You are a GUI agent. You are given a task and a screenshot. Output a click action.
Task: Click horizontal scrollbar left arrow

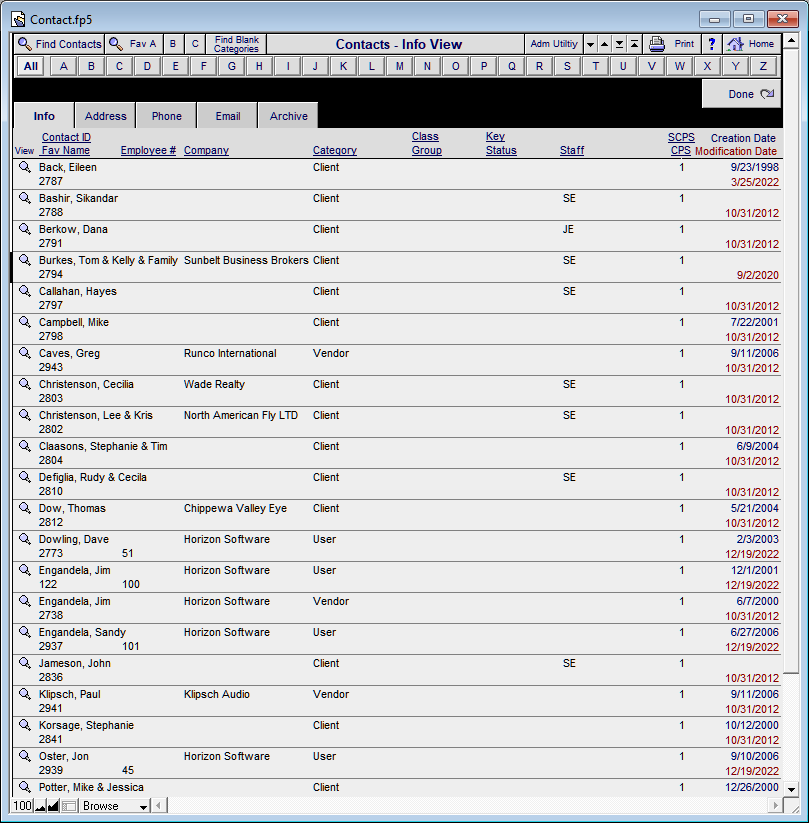point(159,805)
